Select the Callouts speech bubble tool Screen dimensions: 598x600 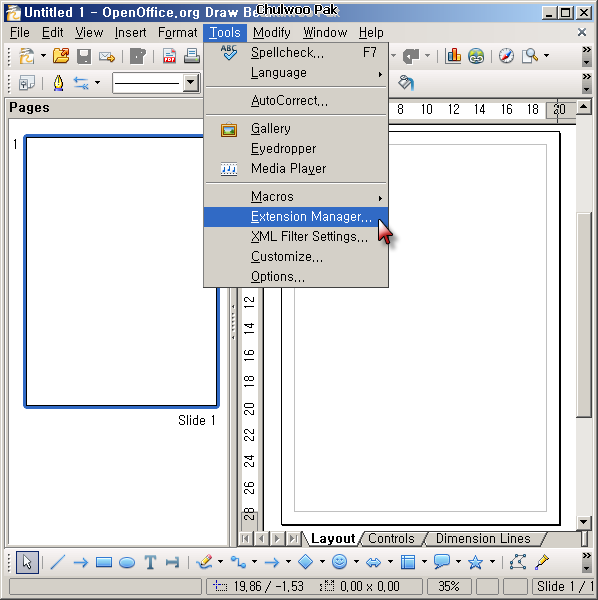(x=442, y=562)
